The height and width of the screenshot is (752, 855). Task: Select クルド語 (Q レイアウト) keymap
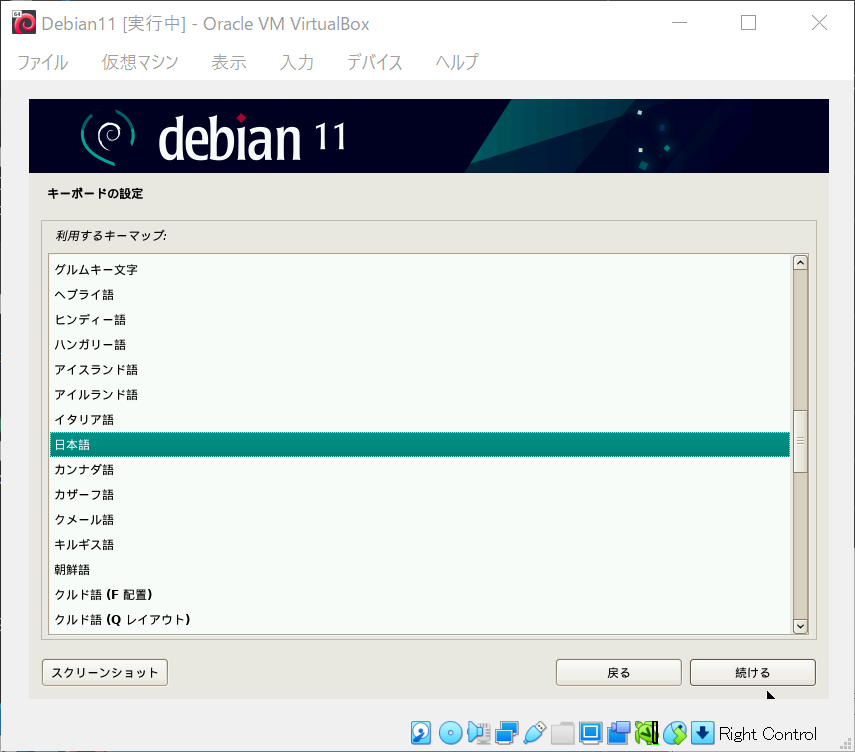[x=420, y=620]
